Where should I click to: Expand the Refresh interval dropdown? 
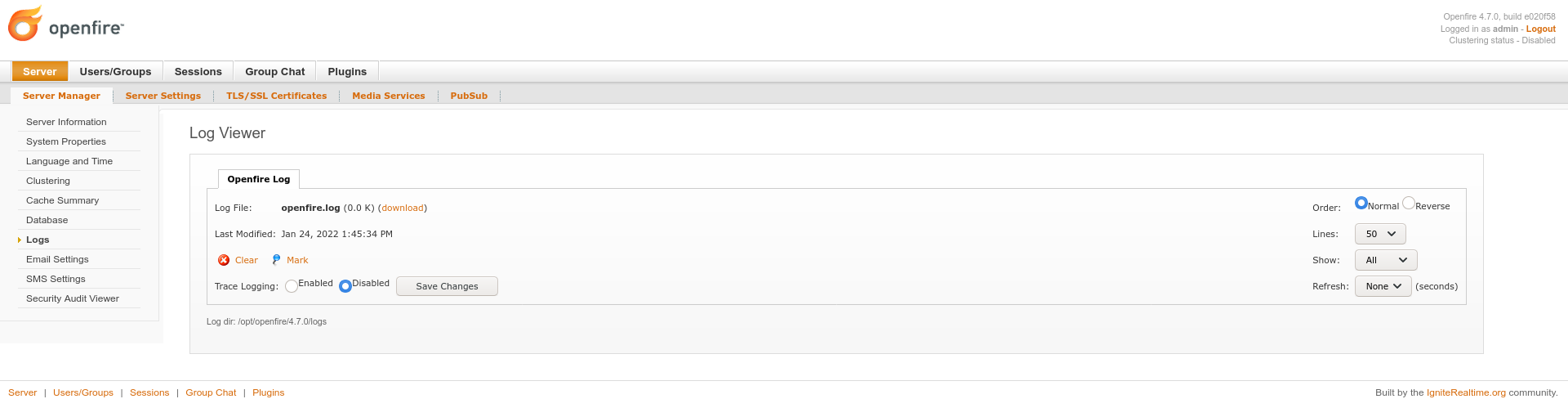point(1383,286)
